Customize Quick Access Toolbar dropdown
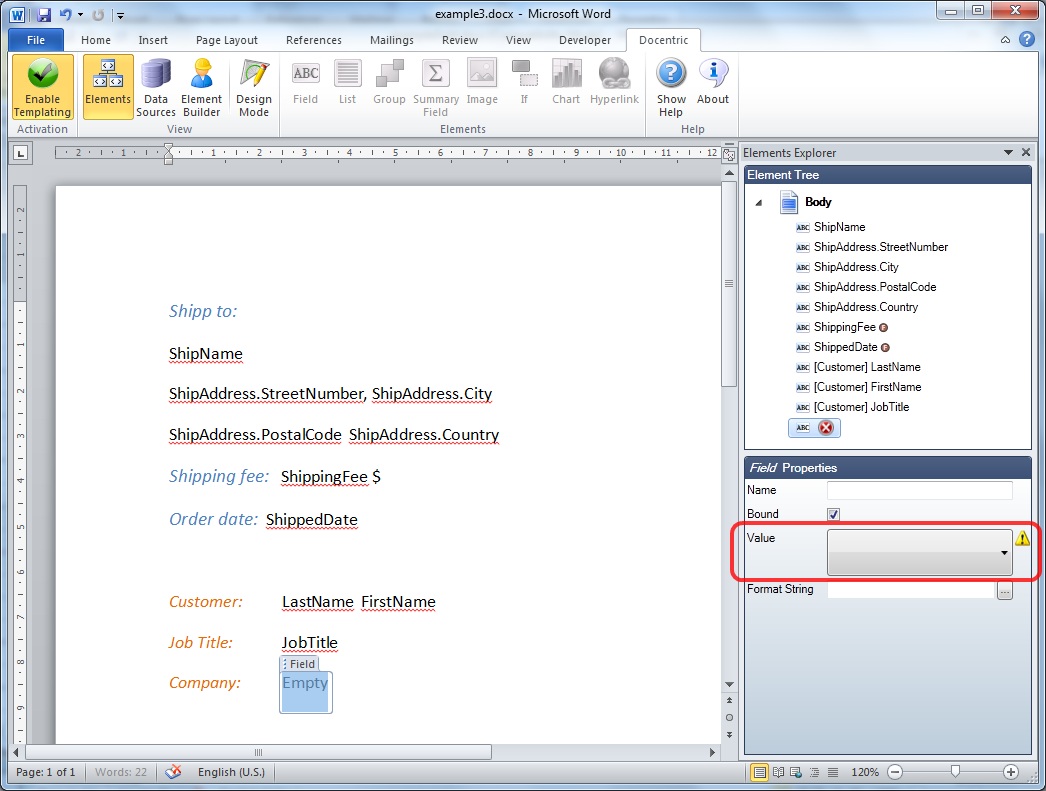Screen dimensions: 1046x791 tap(121, 15)
